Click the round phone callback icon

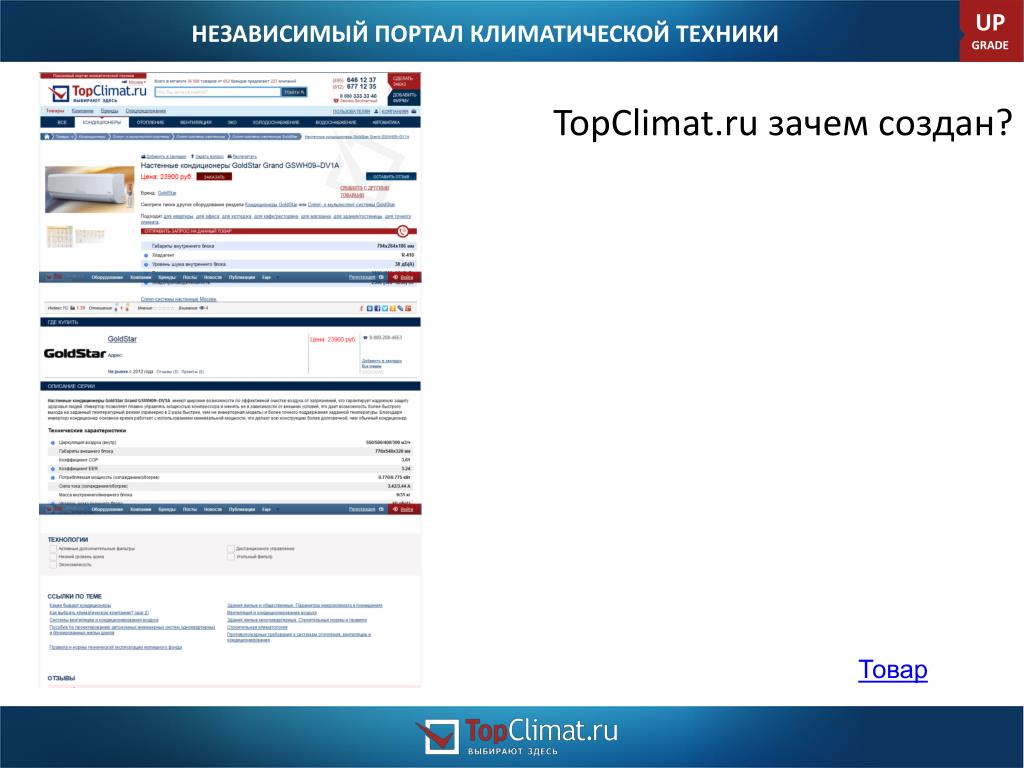403,231
